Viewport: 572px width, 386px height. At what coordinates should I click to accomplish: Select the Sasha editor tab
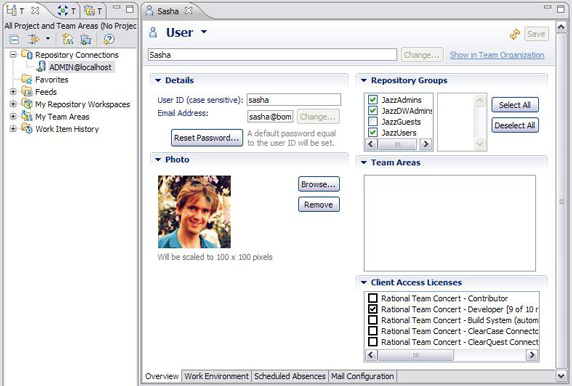[168, 11]
